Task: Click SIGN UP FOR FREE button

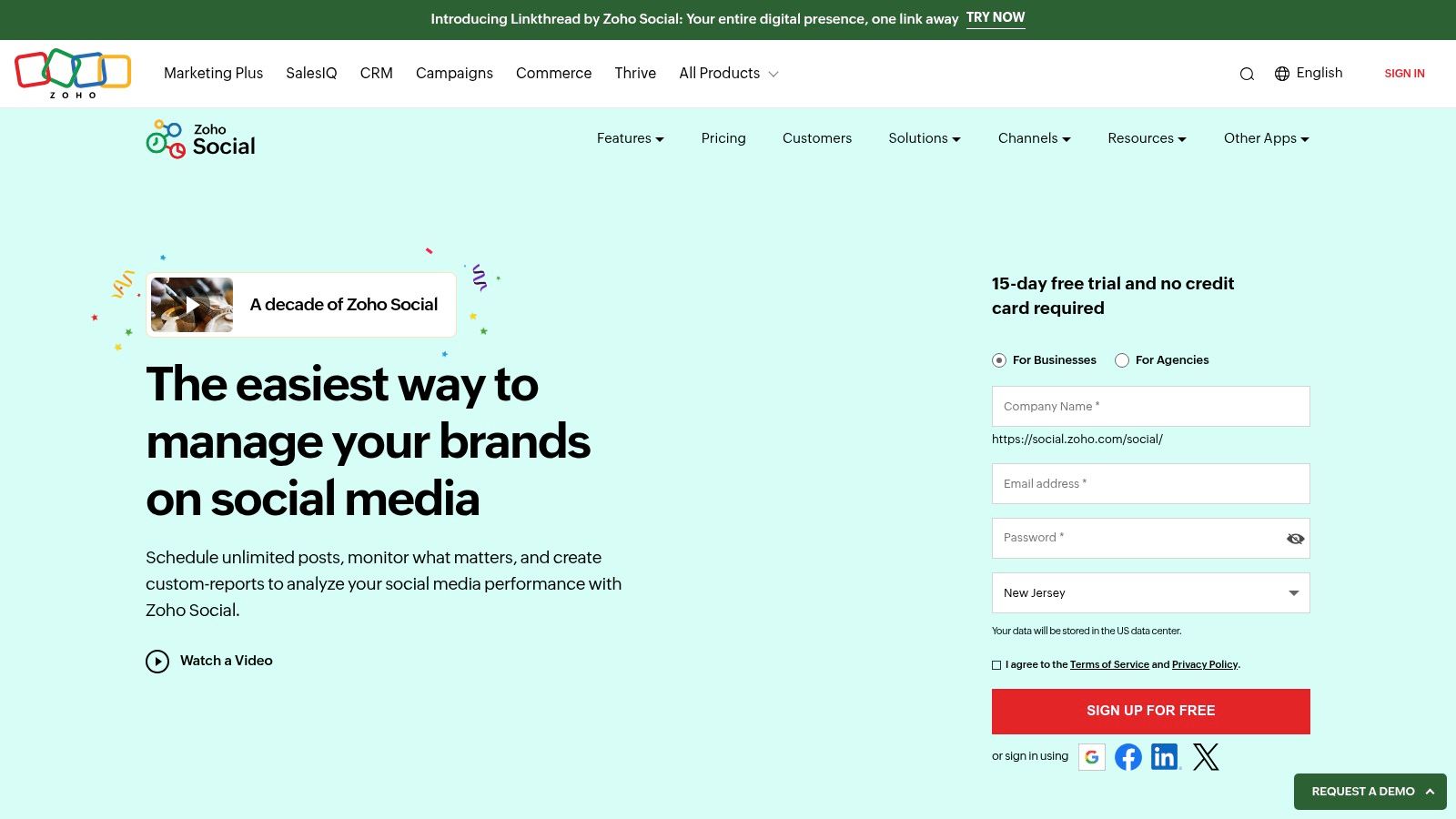Action: (1151, 712)
